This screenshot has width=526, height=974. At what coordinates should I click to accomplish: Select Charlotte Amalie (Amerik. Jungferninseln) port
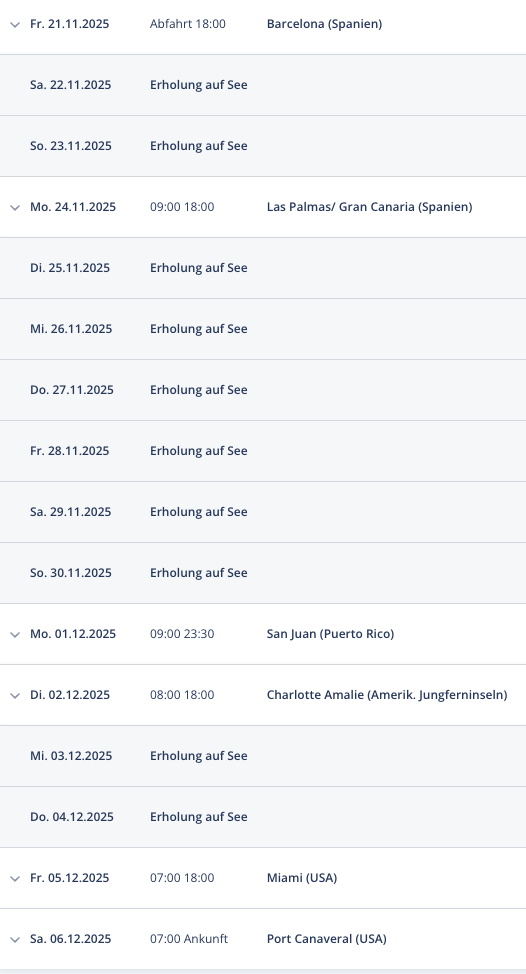[387, 695]
